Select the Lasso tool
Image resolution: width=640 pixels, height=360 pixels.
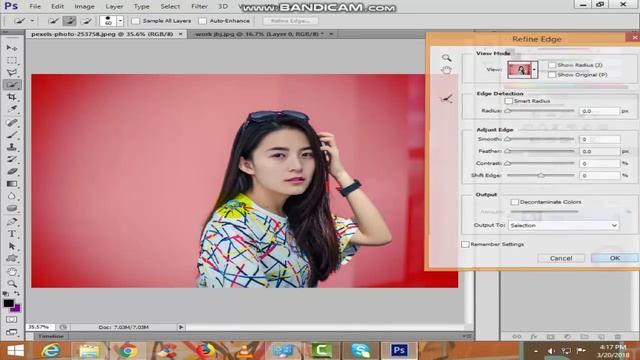point(12,73)
